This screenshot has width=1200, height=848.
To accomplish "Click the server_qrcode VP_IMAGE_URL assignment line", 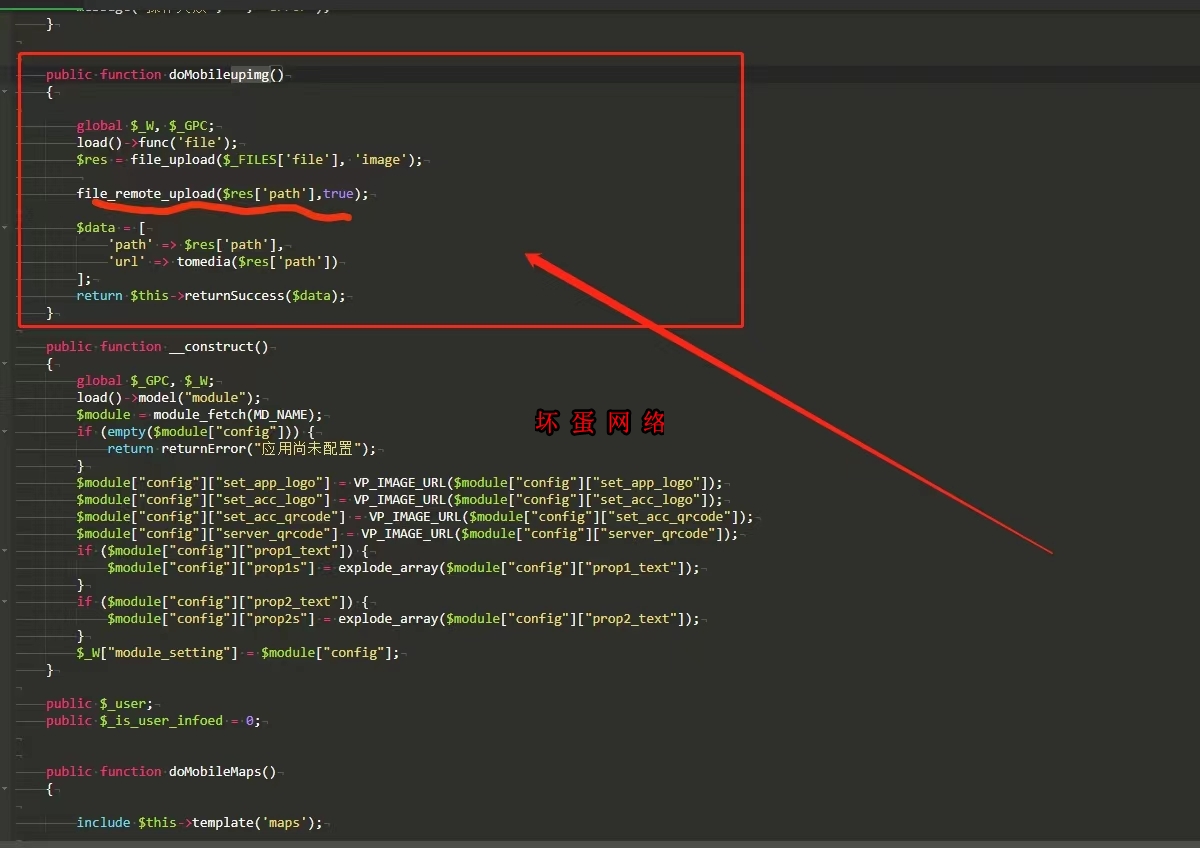I will pos(407,533).
